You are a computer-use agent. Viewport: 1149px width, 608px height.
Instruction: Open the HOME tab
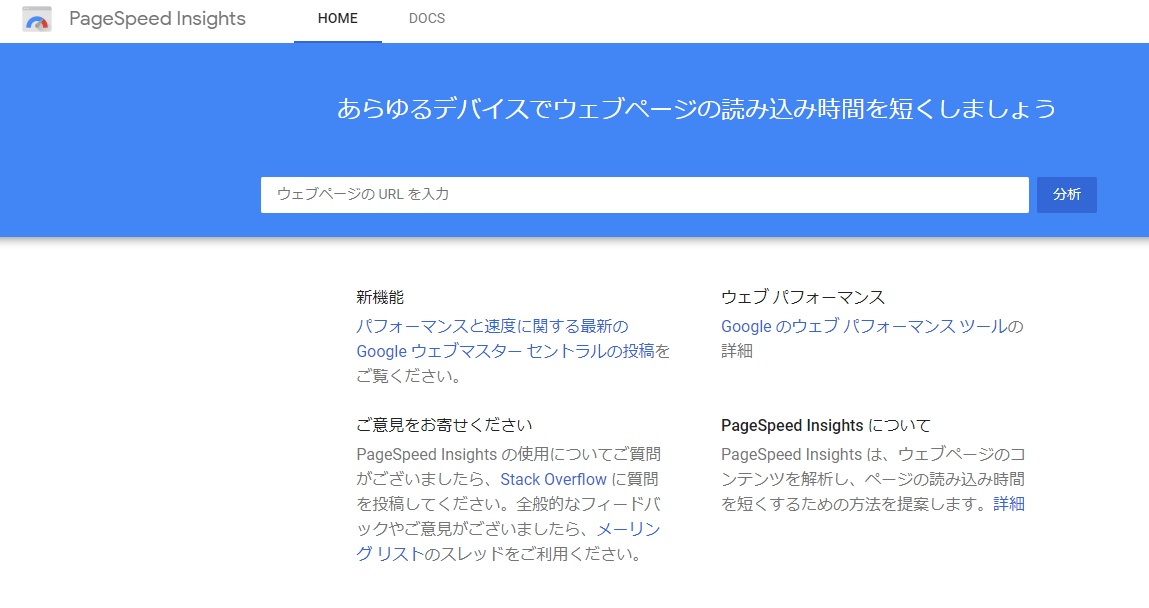click(x=338, y=19)
